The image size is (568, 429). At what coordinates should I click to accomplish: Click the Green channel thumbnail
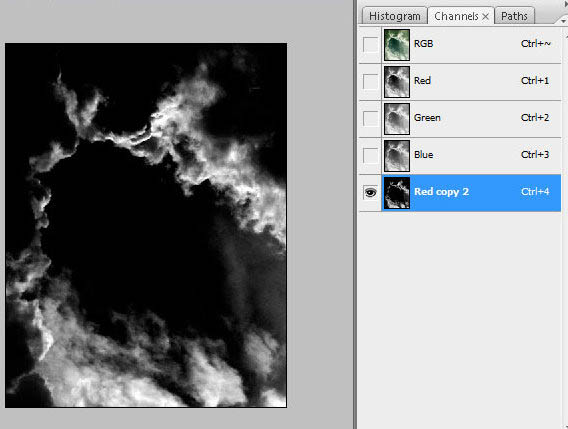click(x=397, y=119)
